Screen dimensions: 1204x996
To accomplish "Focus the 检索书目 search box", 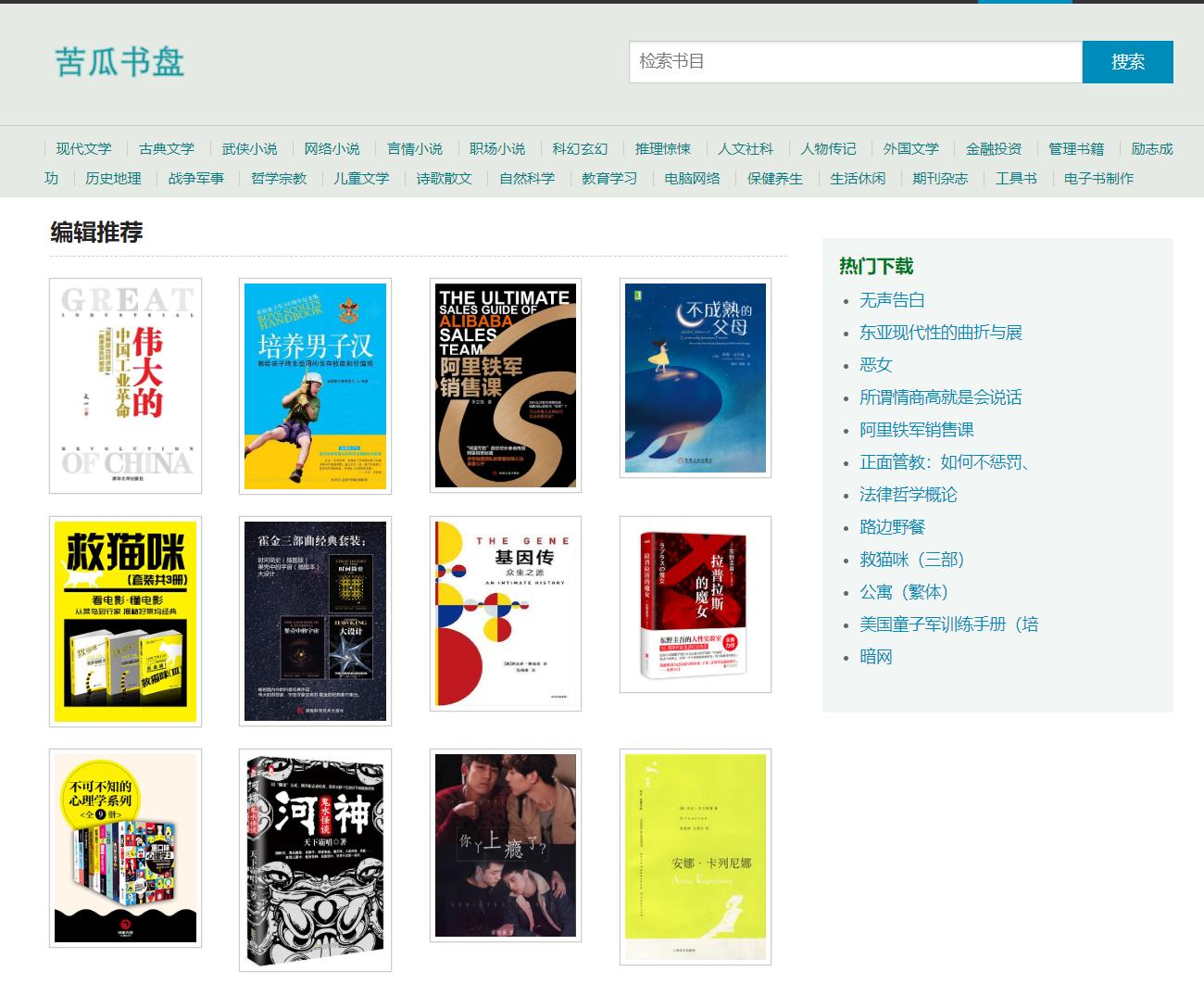I will (x=856, y=62).
